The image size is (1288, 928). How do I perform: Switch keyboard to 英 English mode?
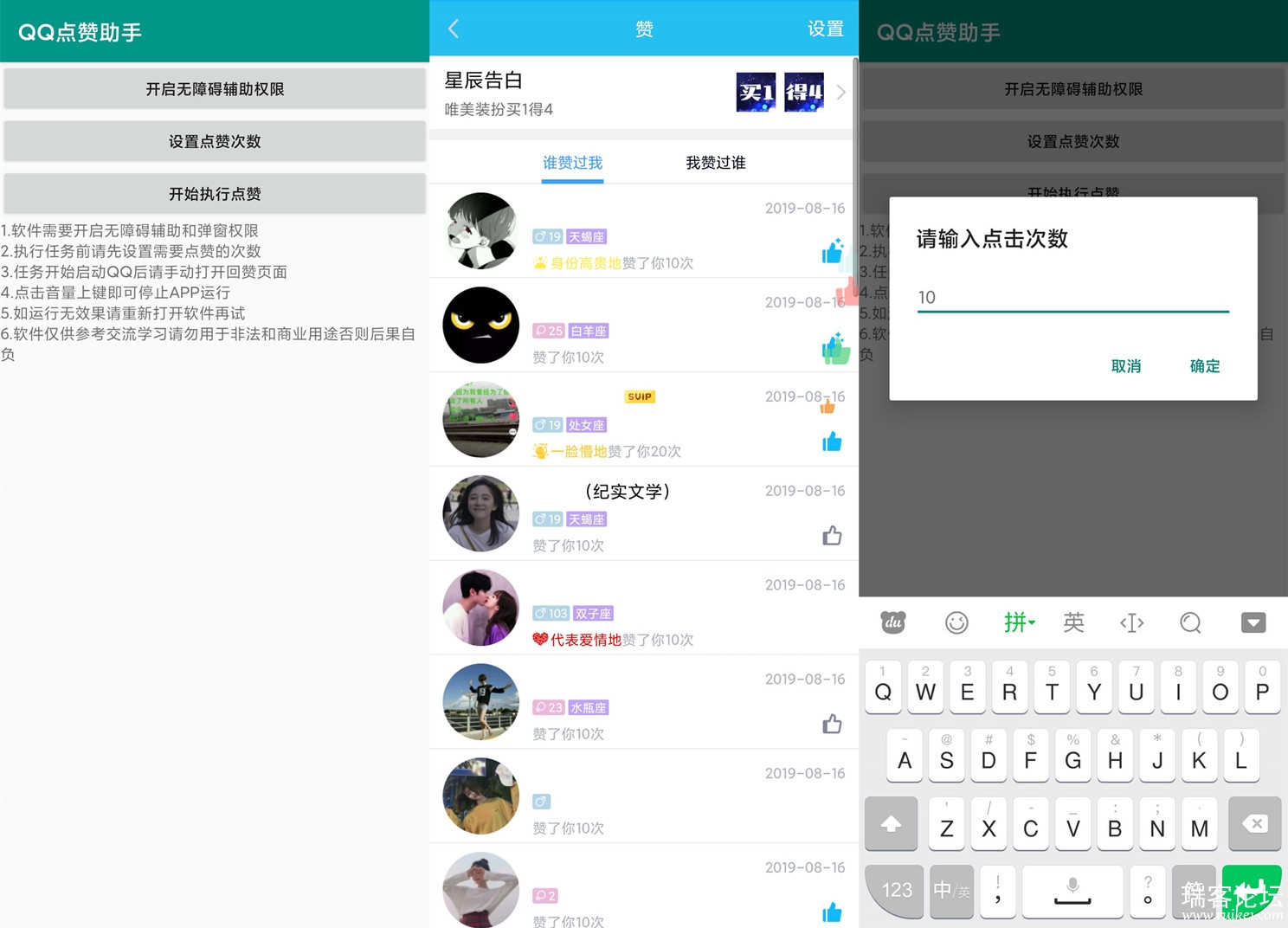(x=1073, y=622)
